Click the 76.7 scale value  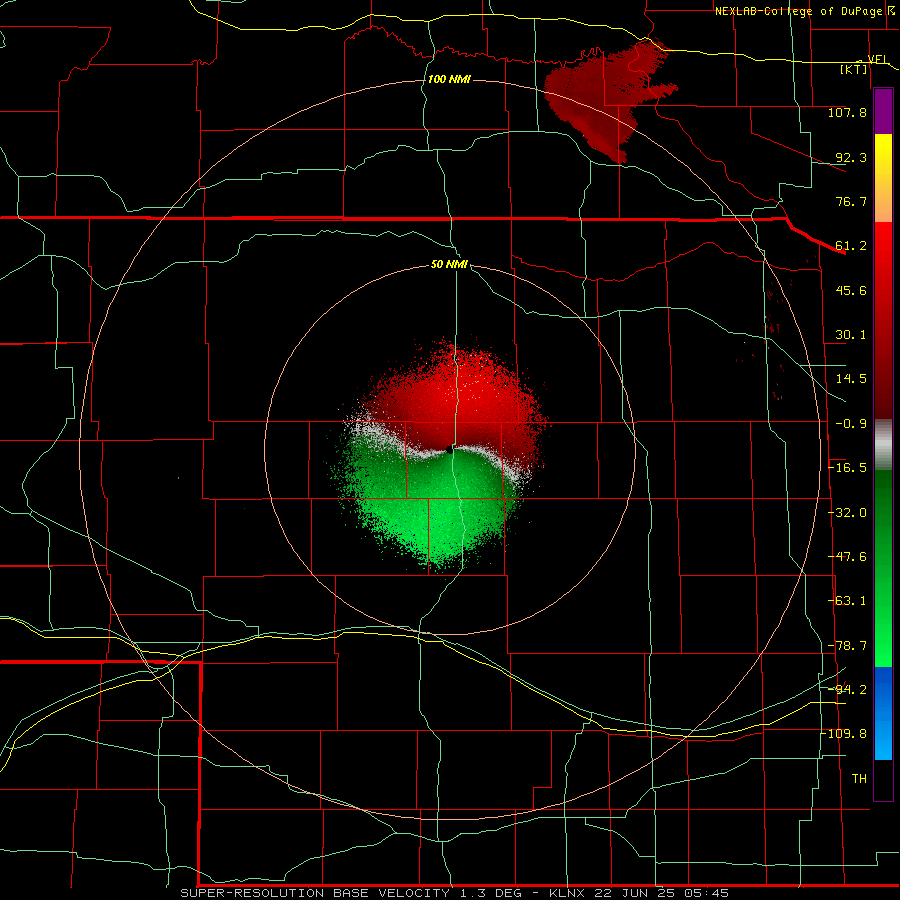[851, 201]
